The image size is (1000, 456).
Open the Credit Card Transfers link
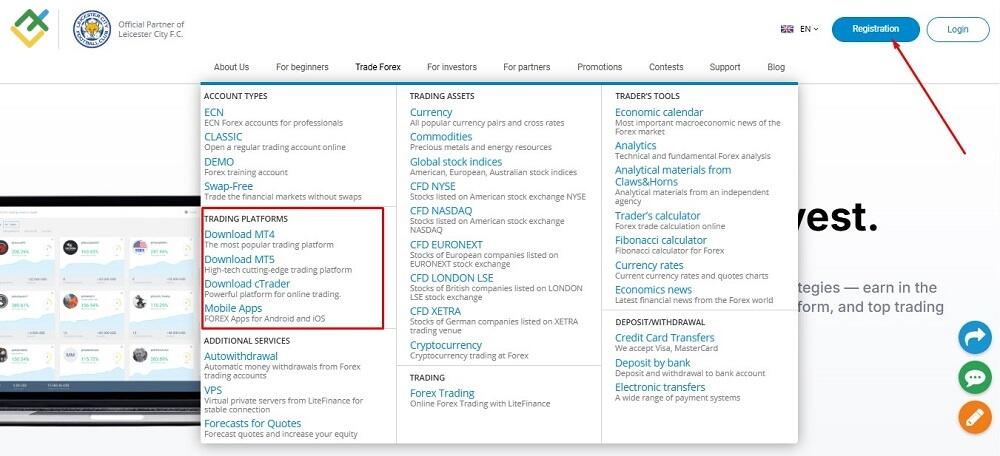tap(665, 338)
